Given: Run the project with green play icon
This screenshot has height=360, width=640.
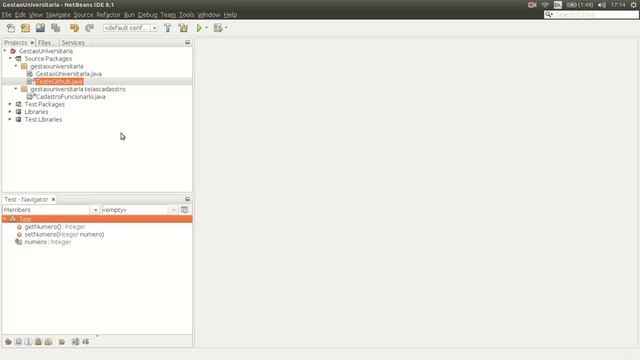Looking at the screenshot, I should pyautogui.click(x=199, y=28).
